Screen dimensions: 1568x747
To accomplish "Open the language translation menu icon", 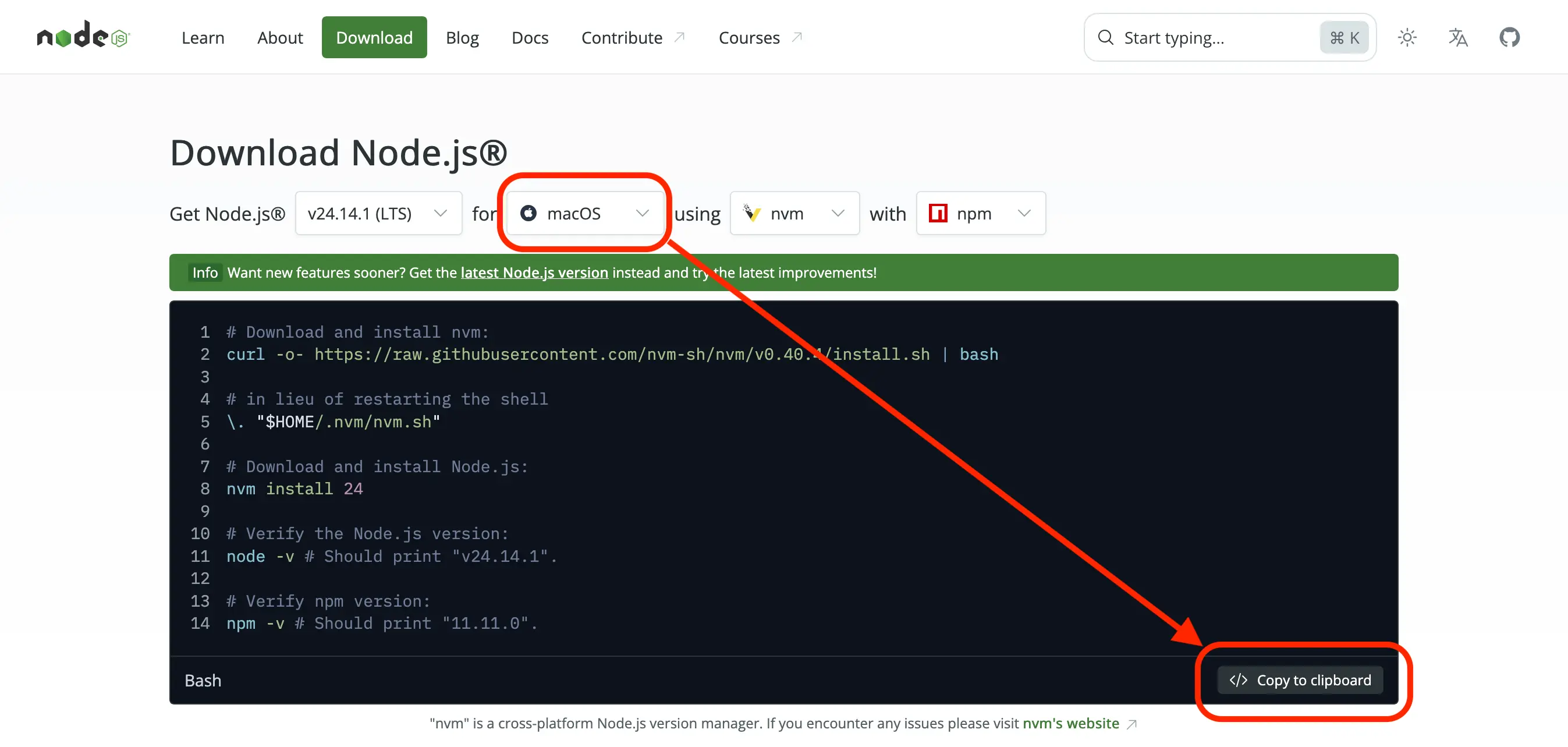I will click(1458, 38).
